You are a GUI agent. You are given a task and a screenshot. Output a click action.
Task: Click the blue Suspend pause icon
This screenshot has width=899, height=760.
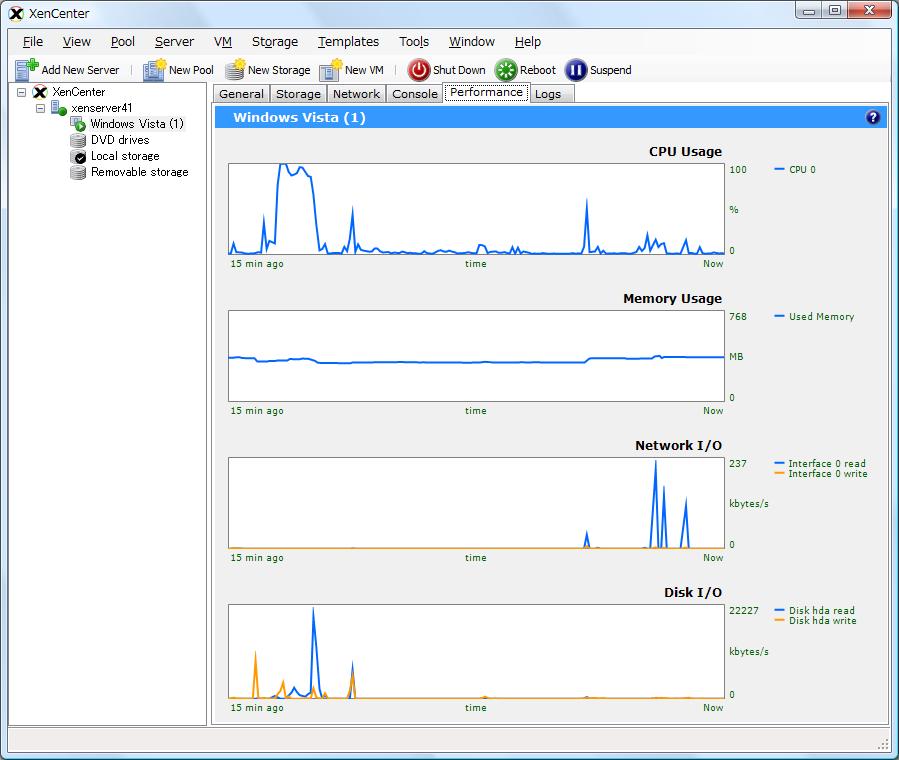tap(576, 70)
